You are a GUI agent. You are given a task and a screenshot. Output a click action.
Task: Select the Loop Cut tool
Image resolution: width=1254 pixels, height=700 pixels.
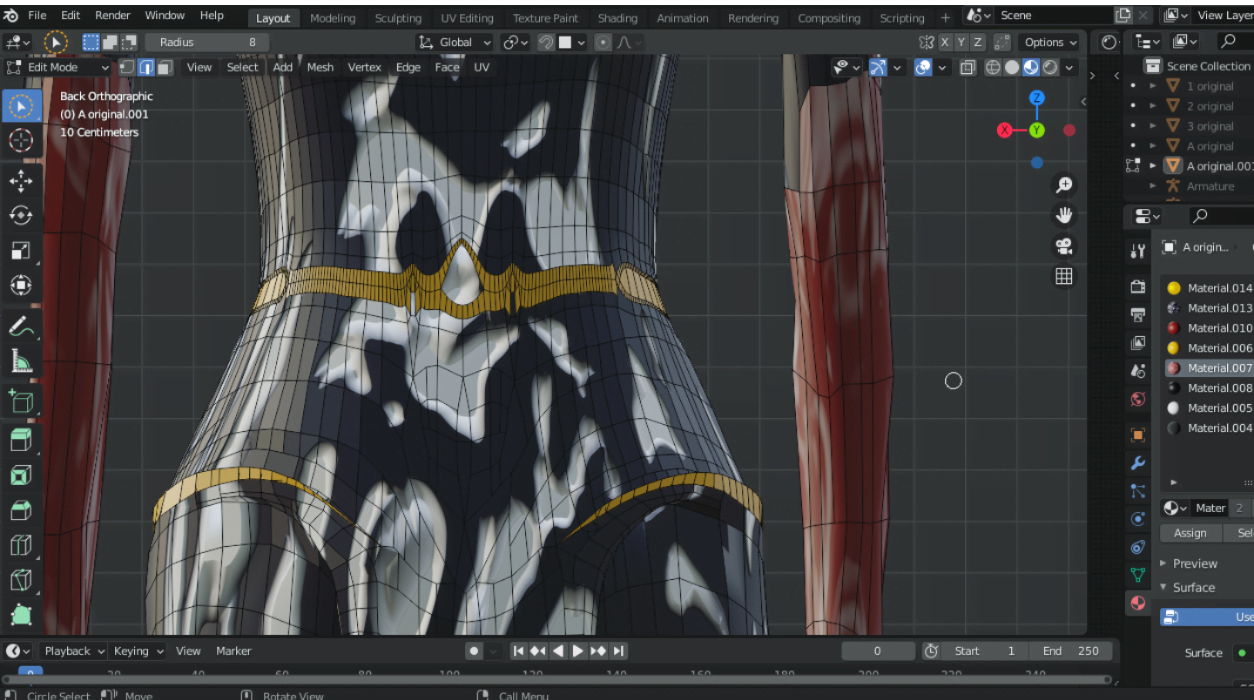21,545
